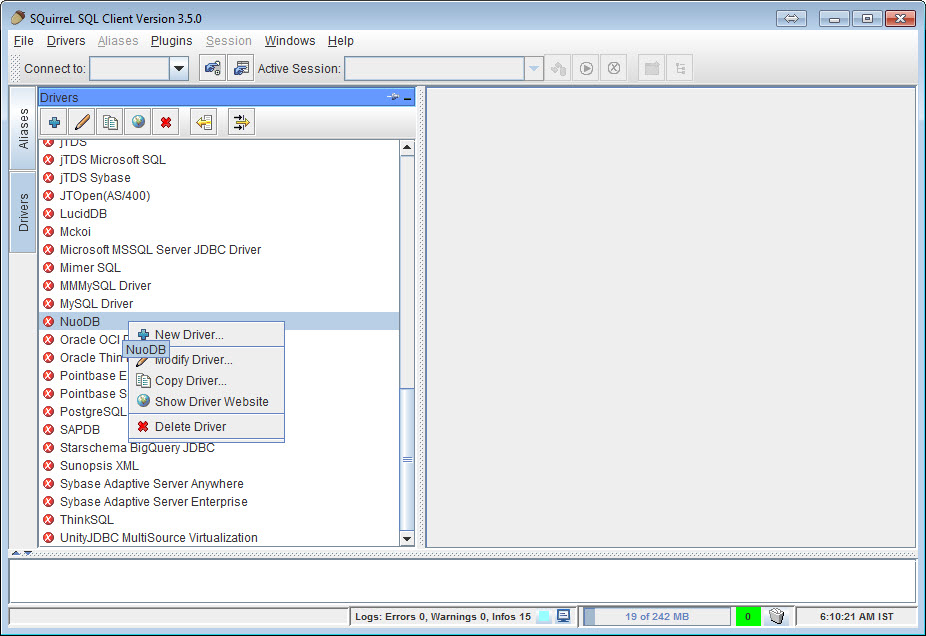Click the red status icon next to NuoDB
This screenshot has height=636, width=926.
[49, 322]
